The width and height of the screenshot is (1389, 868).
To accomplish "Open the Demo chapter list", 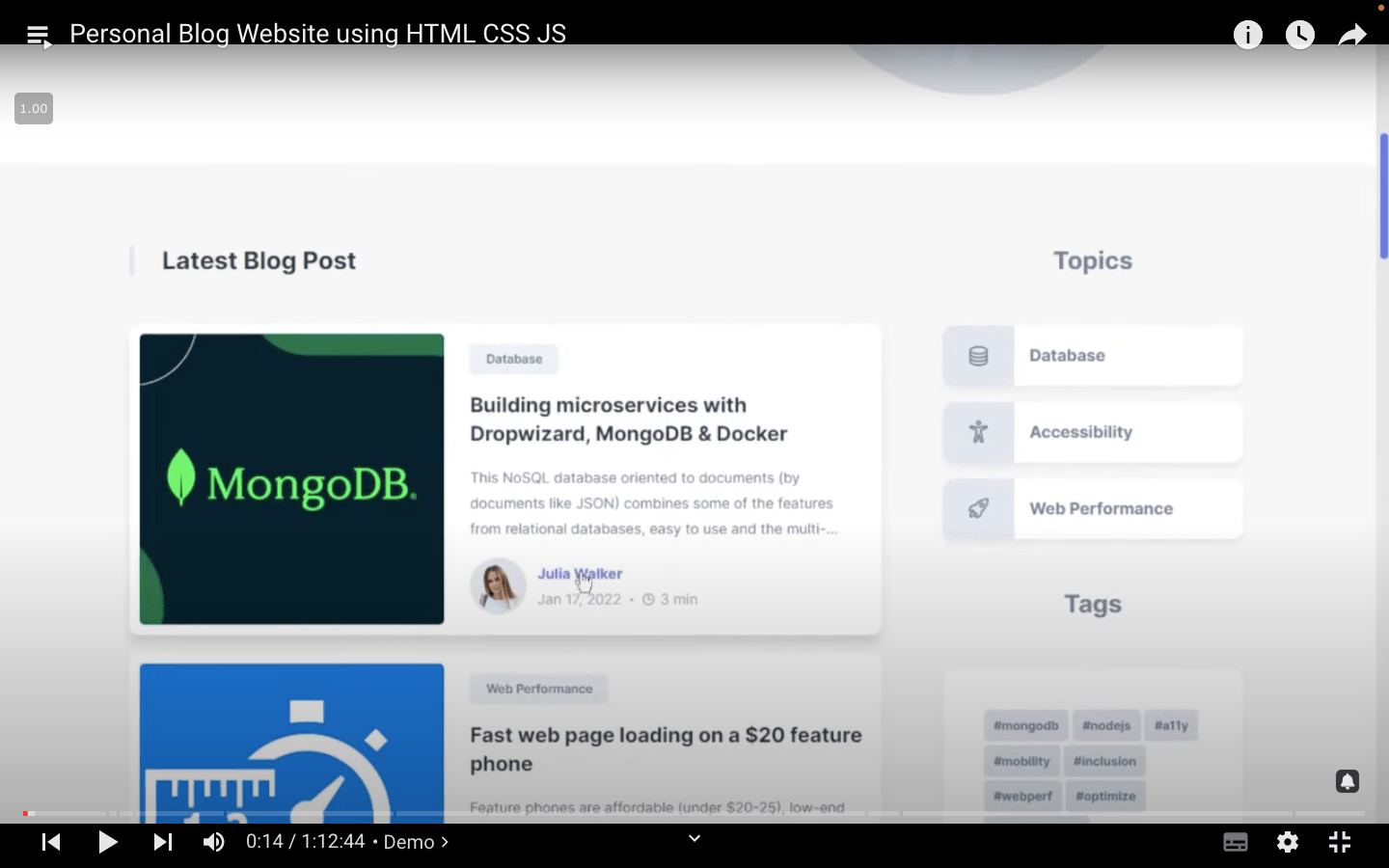I will tap(416, 842).
